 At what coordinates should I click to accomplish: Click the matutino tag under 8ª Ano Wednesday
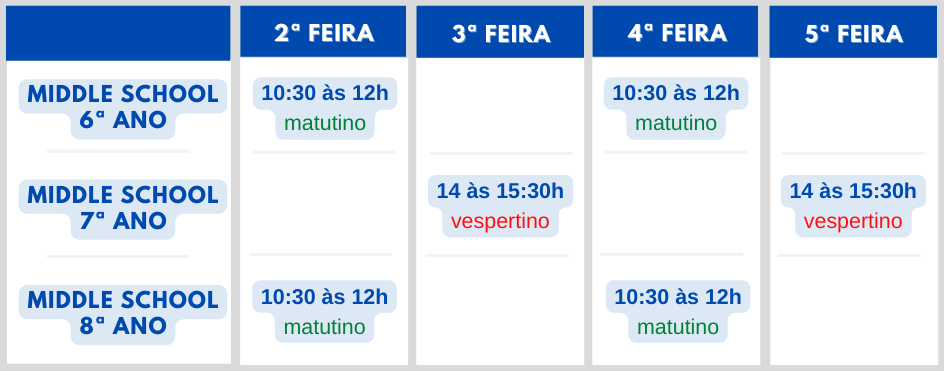pos(678,327)
